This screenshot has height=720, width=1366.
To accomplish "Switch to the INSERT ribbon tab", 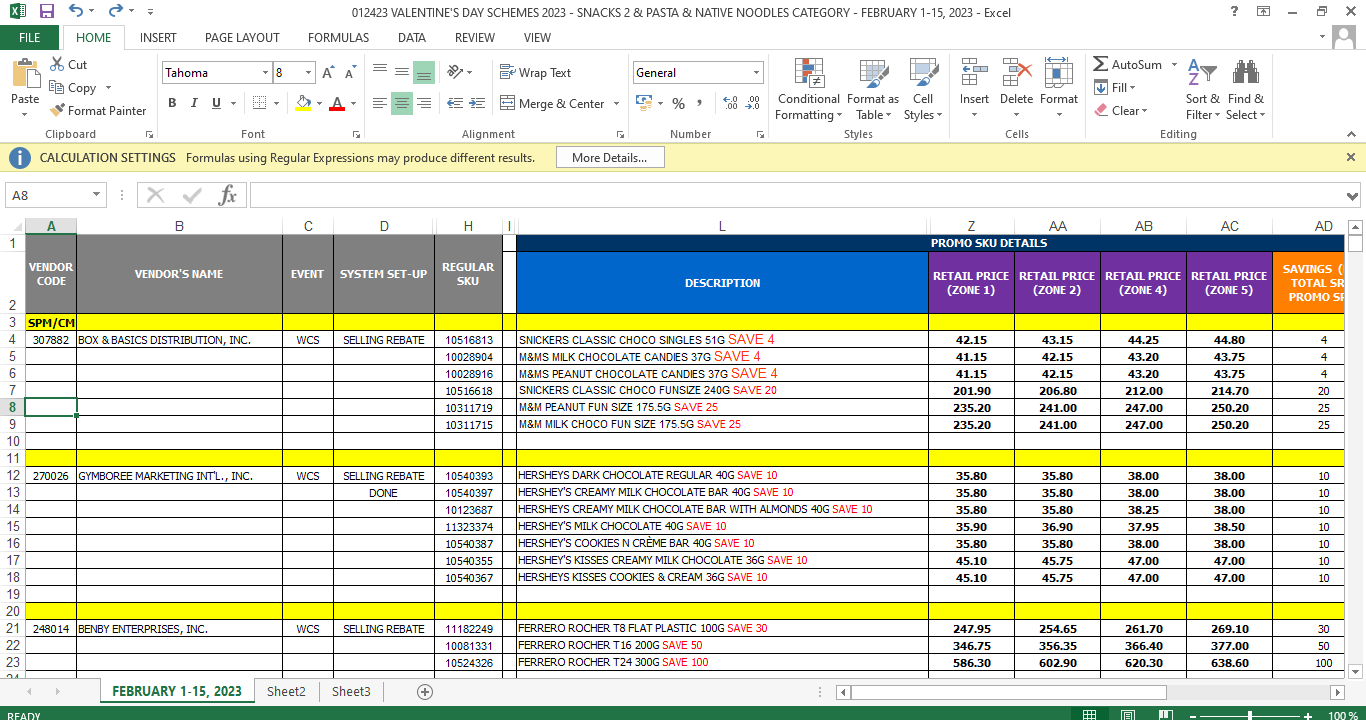I will tap(158, 37).
